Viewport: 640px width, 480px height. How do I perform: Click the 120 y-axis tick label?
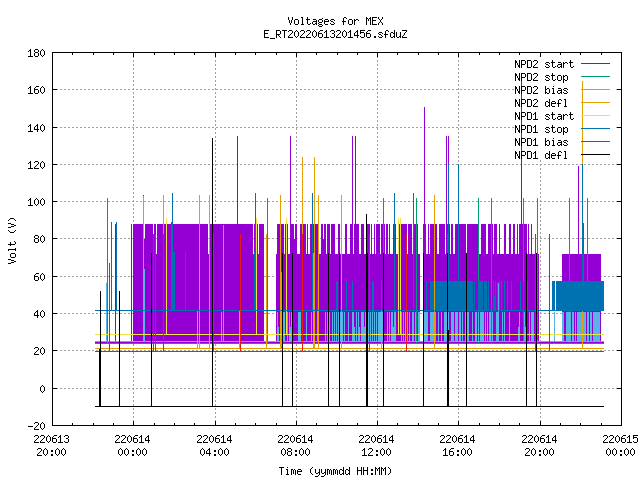(36, 165)
